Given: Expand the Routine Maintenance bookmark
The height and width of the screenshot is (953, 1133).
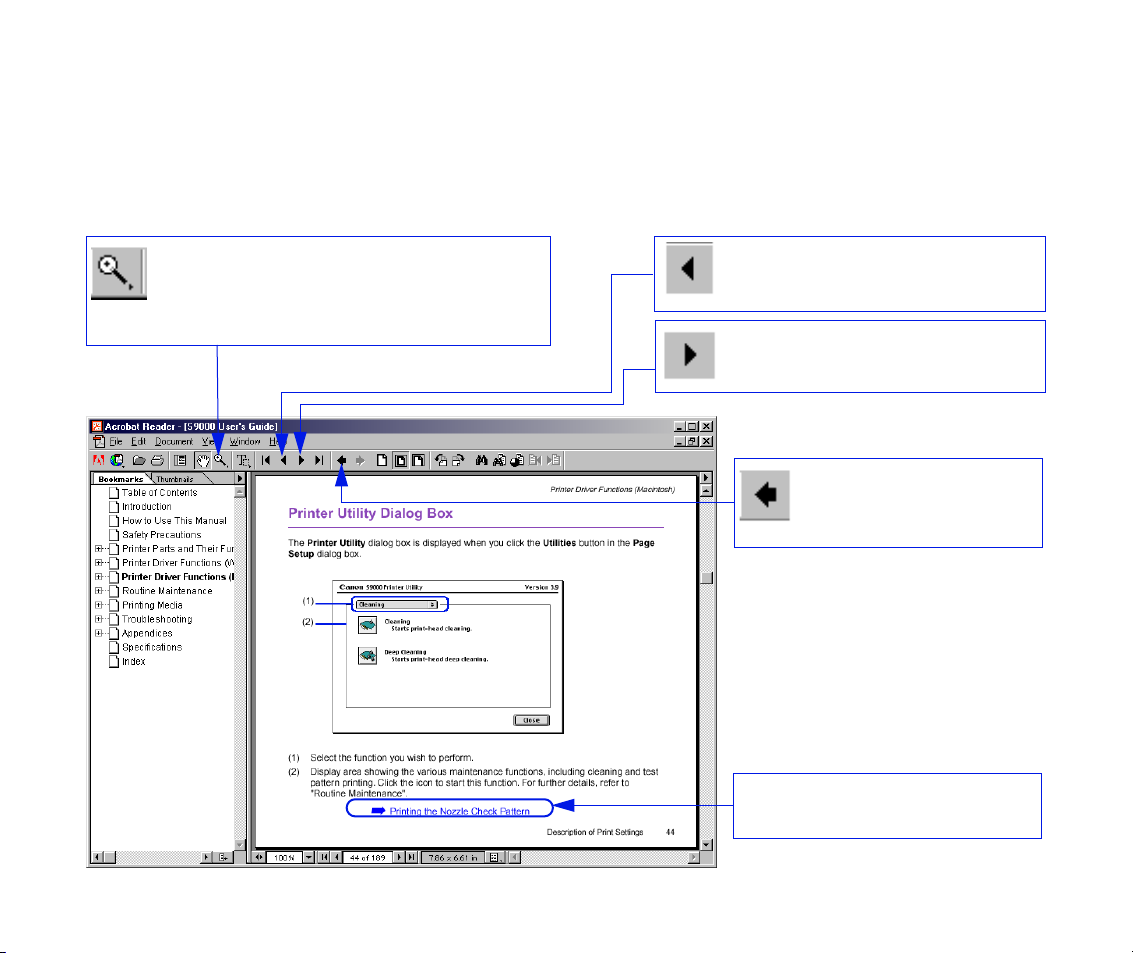Looking at the screenshot, I should 99,591.
